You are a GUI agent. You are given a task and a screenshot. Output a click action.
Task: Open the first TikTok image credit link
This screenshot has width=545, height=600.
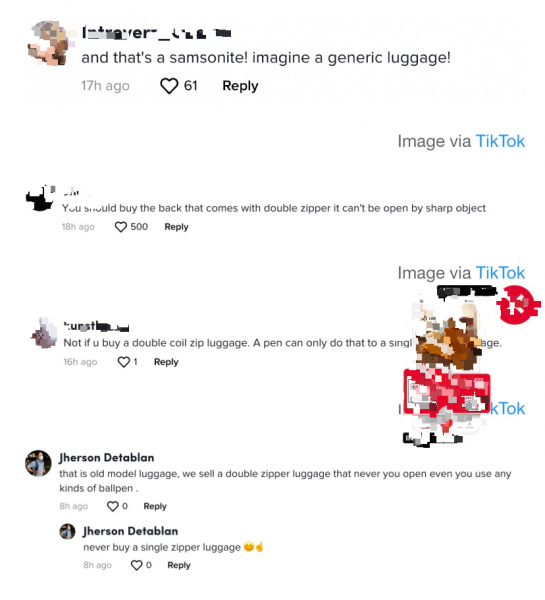tap(500, 141)
